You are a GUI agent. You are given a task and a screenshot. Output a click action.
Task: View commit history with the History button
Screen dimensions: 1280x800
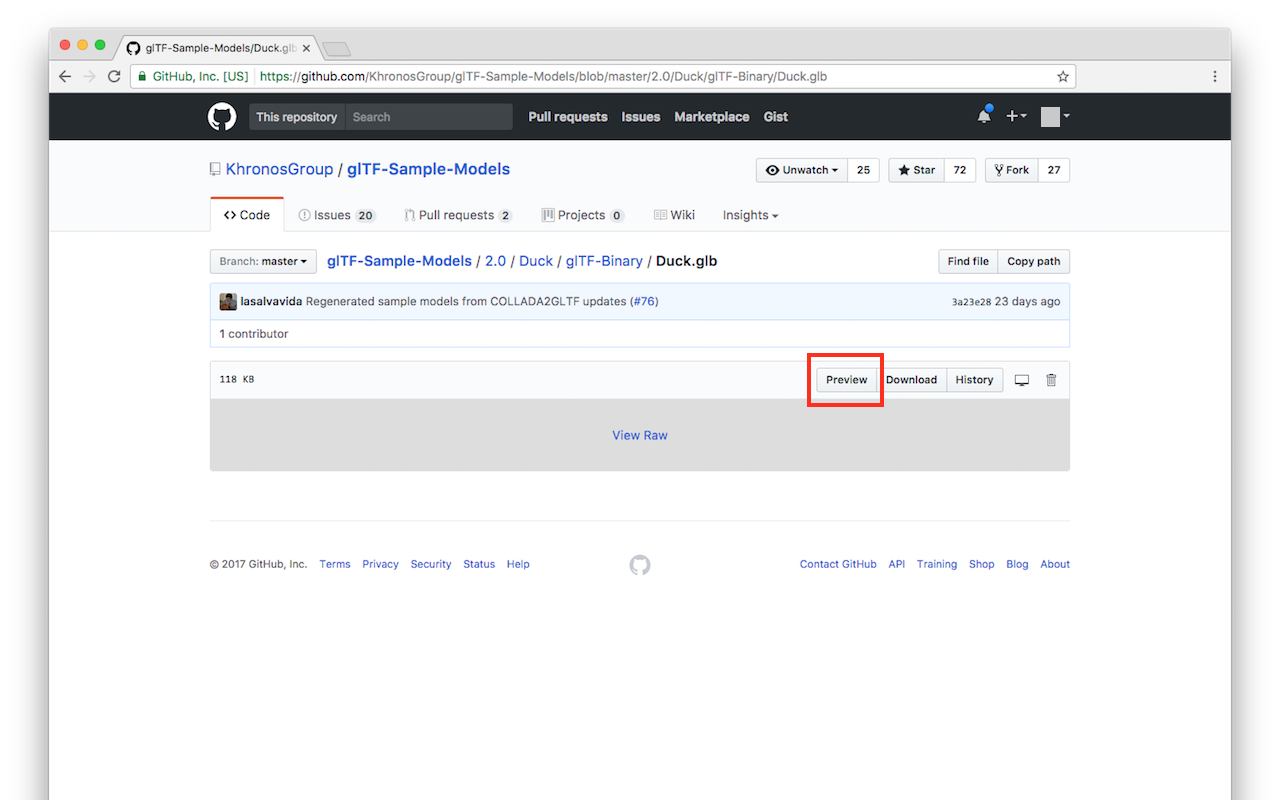pyautogui.click(x=974, y=379)
